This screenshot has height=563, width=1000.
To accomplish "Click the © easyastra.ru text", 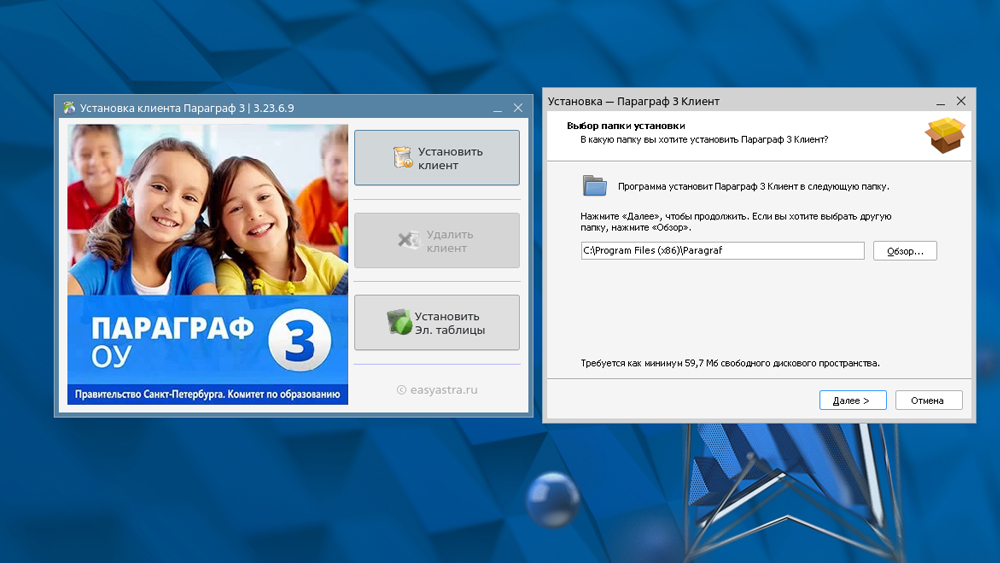I will point(437,390).
